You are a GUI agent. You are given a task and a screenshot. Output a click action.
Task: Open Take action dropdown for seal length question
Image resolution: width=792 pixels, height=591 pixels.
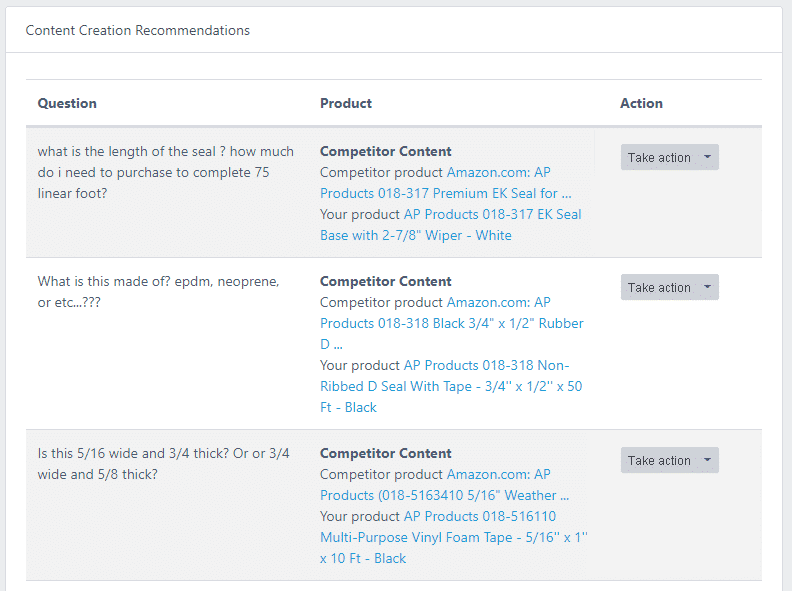[669, 157]
